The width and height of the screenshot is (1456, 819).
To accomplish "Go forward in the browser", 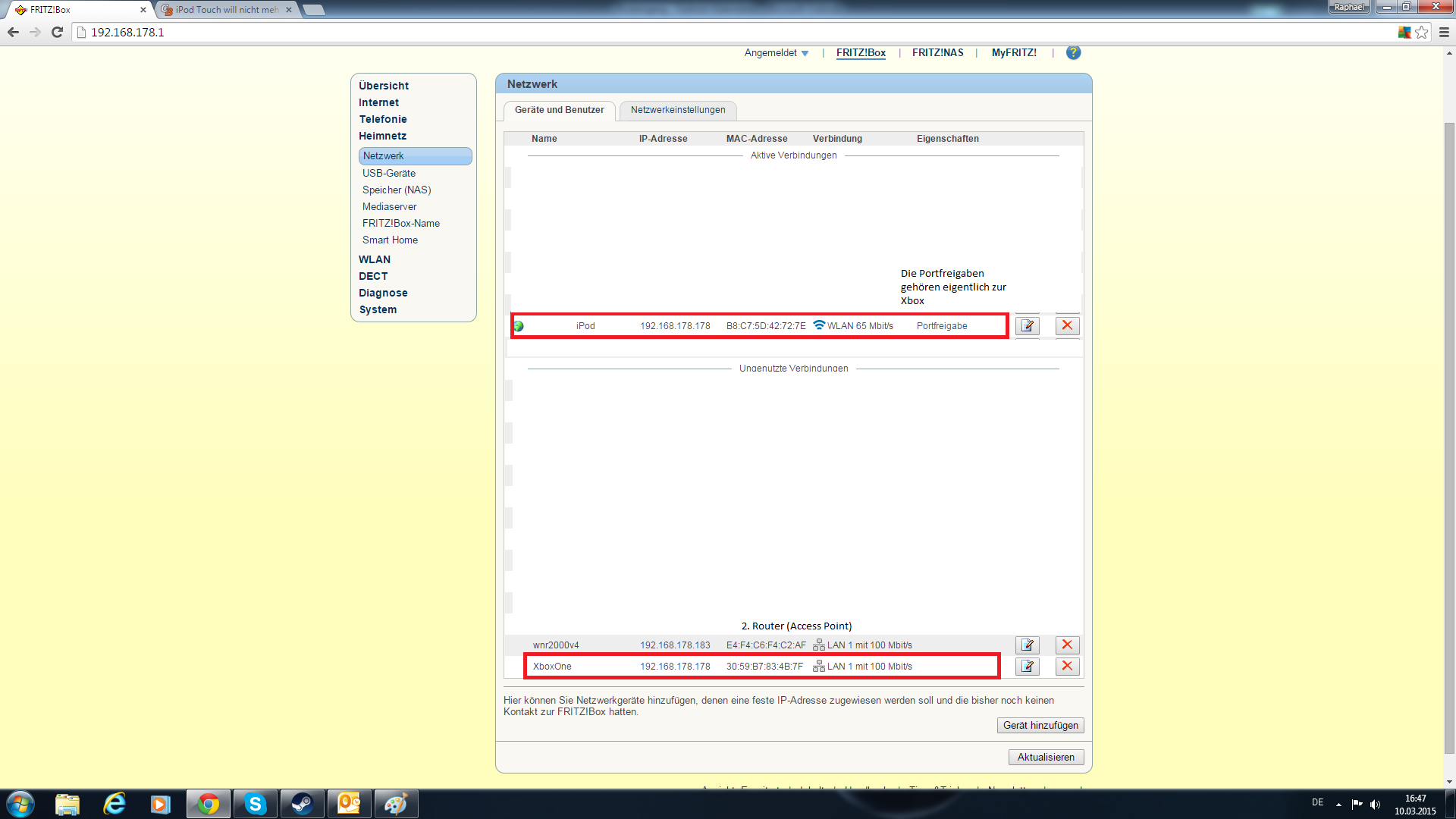I will [35, 32].
